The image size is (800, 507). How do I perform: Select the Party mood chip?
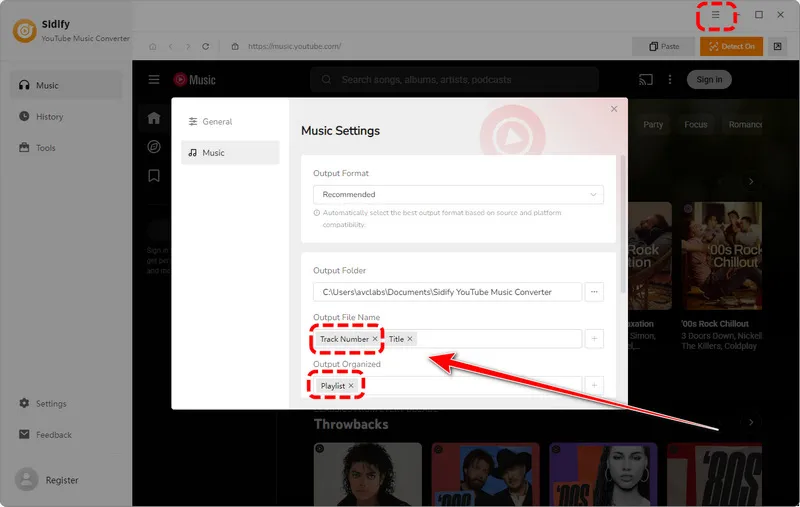coord(653,124)
